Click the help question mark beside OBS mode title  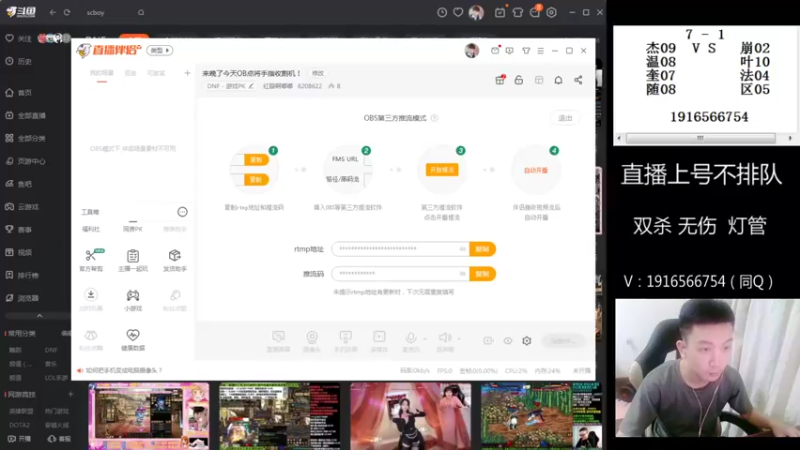434,118
